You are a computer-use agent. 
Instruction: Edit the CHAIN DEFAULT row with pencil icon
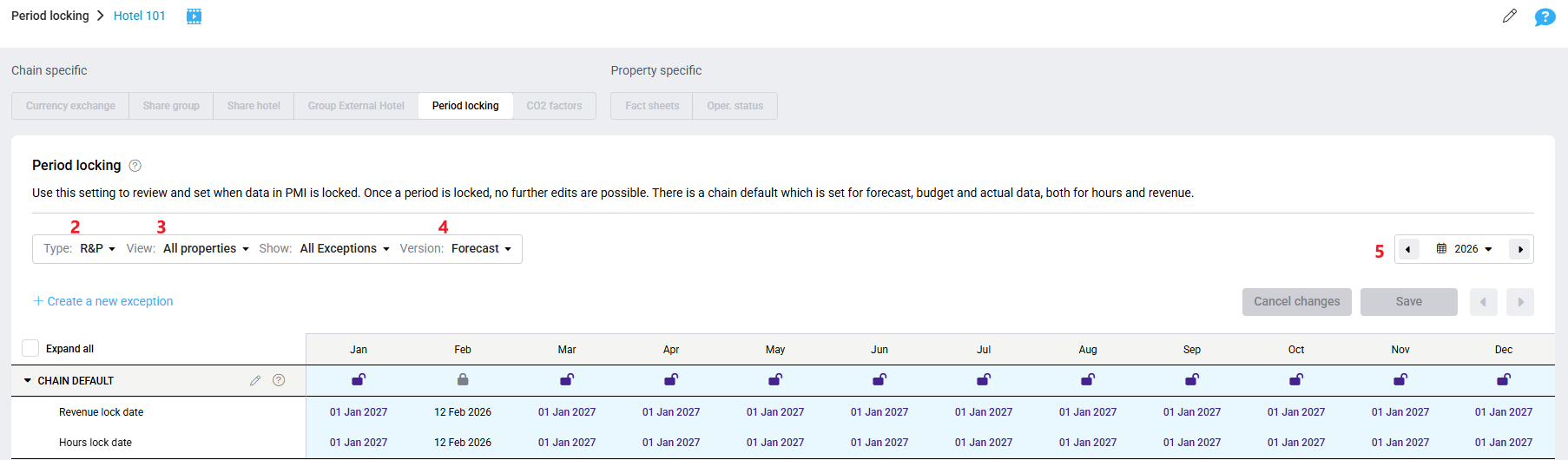point(255,380)
